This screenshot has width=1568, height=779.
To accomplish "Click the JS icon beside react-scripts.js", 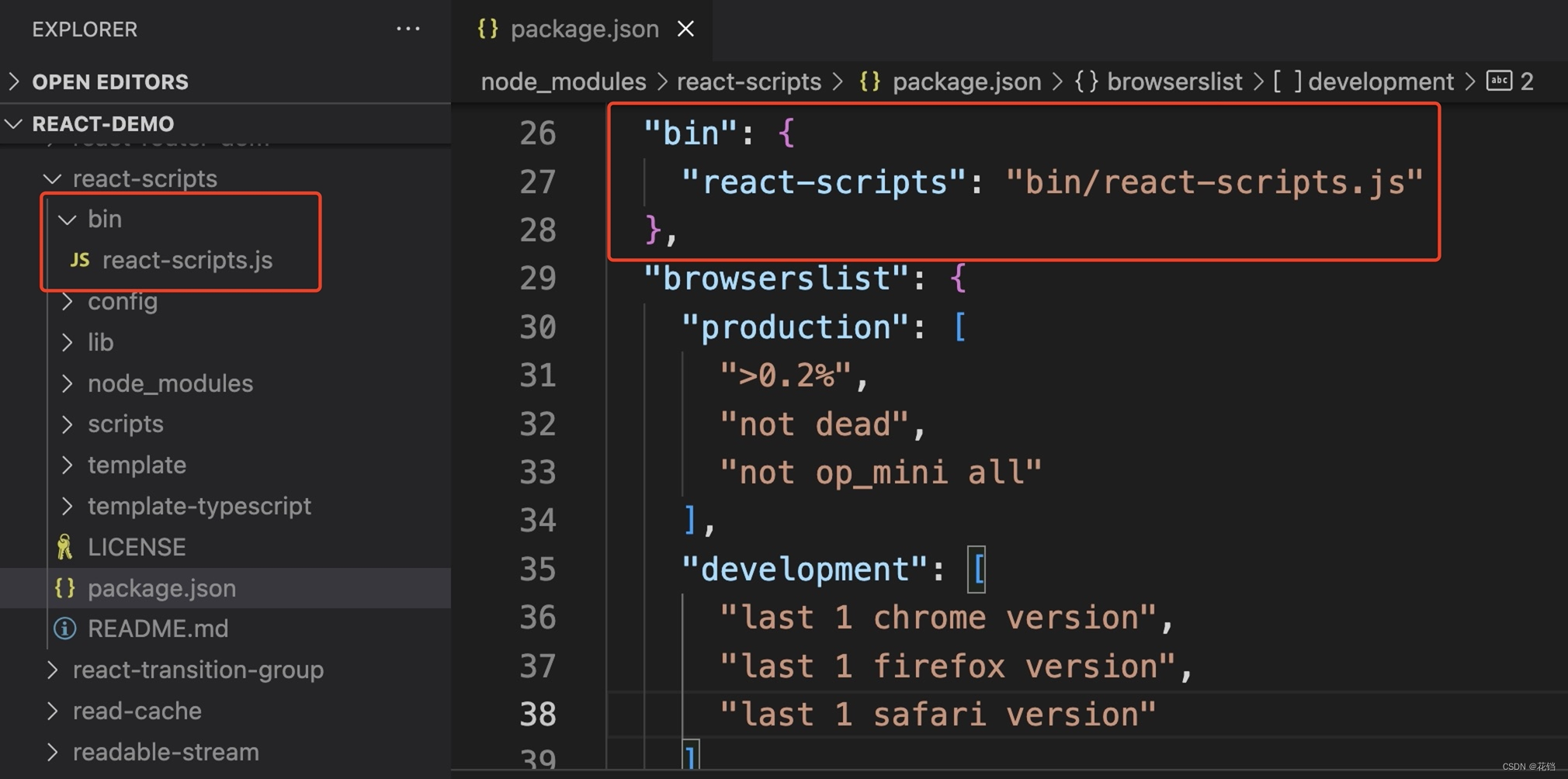I will [79, 261].
